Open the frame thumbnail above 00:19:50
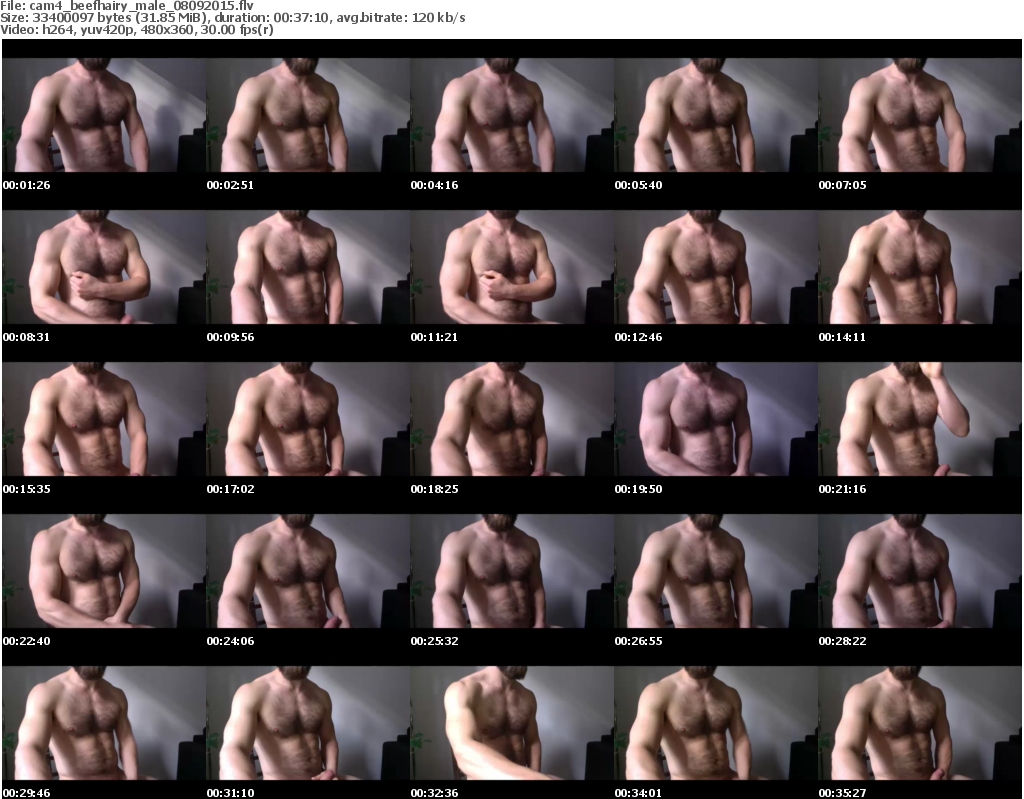Viewport: 1024px width, 799px height. click(716, 419)
